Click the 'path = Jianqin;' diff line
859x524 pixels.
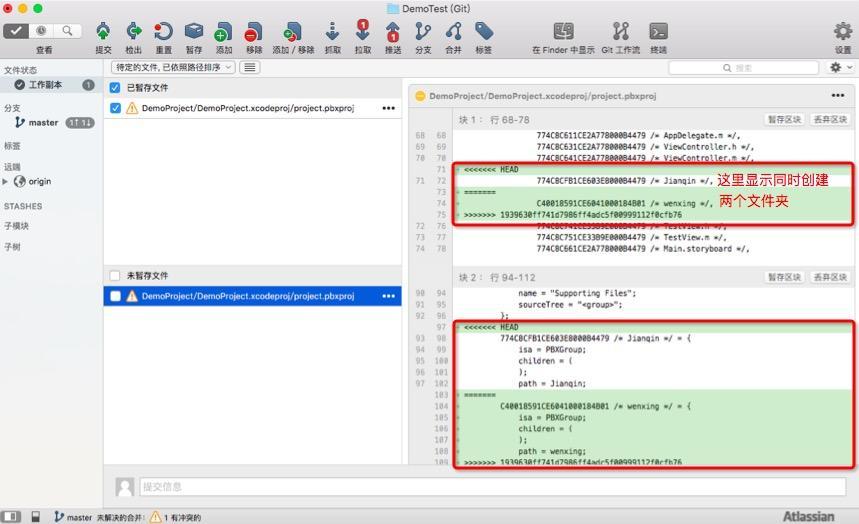tap(552, 383)
